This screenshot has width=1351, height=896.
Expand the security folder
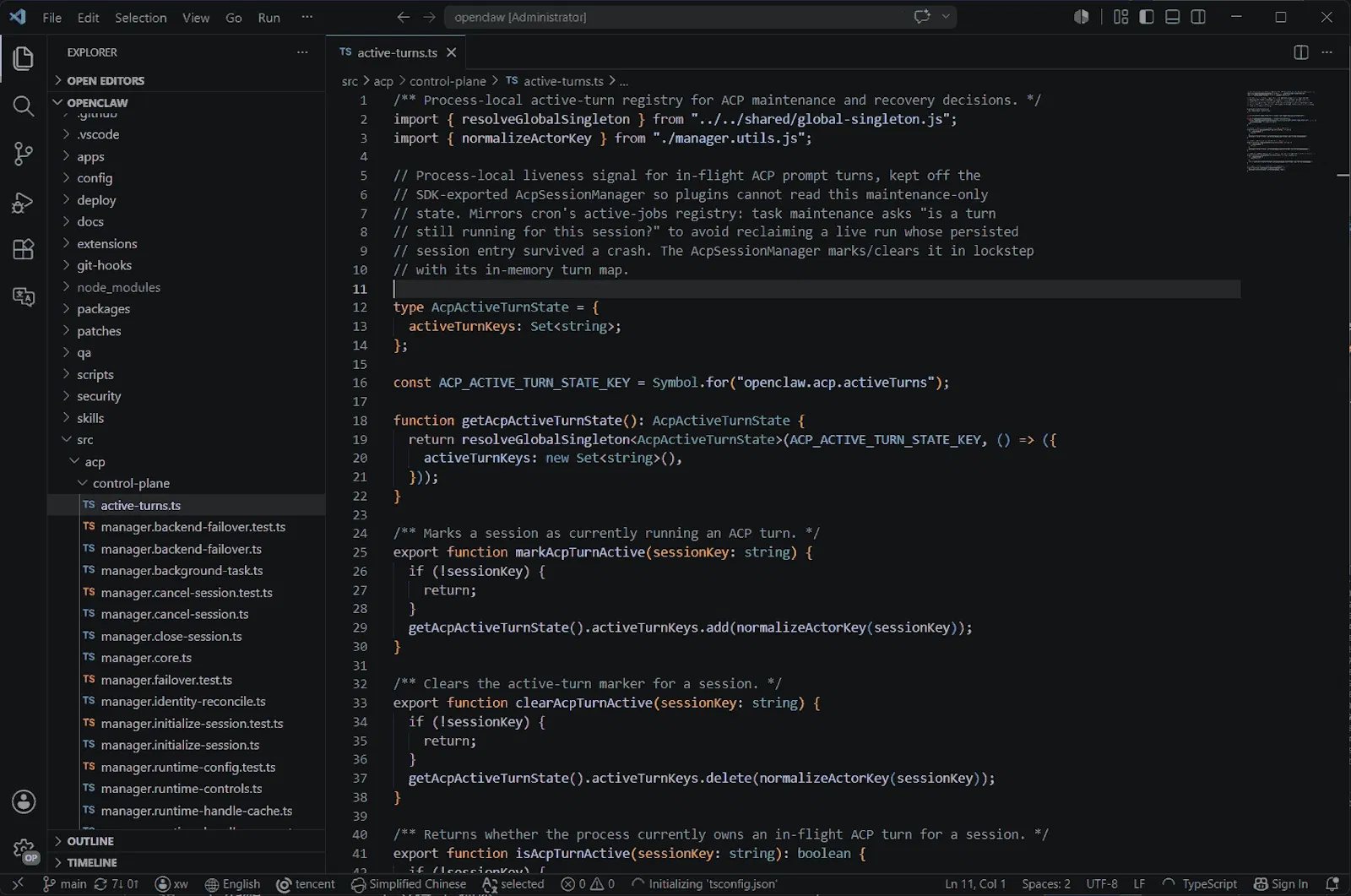187,396
